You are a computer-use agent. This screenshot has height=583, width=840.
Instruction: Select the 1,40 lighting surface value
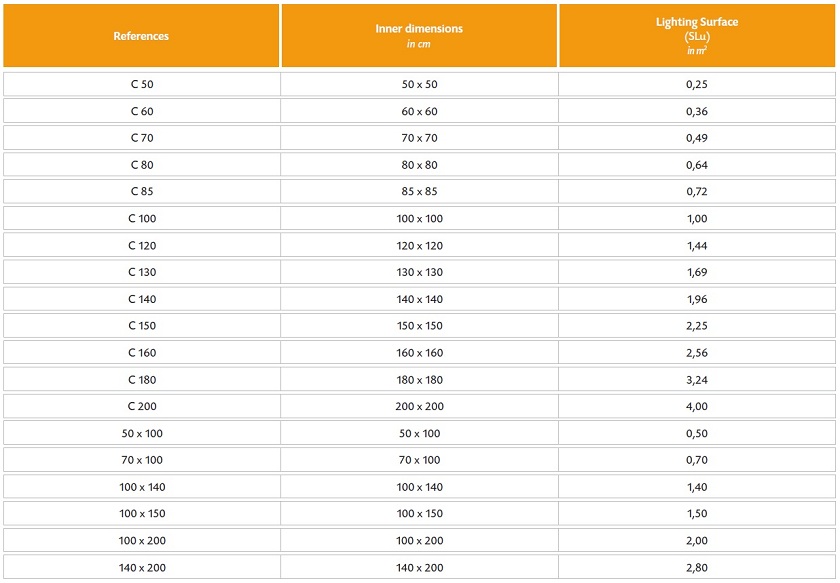point(697,487)
